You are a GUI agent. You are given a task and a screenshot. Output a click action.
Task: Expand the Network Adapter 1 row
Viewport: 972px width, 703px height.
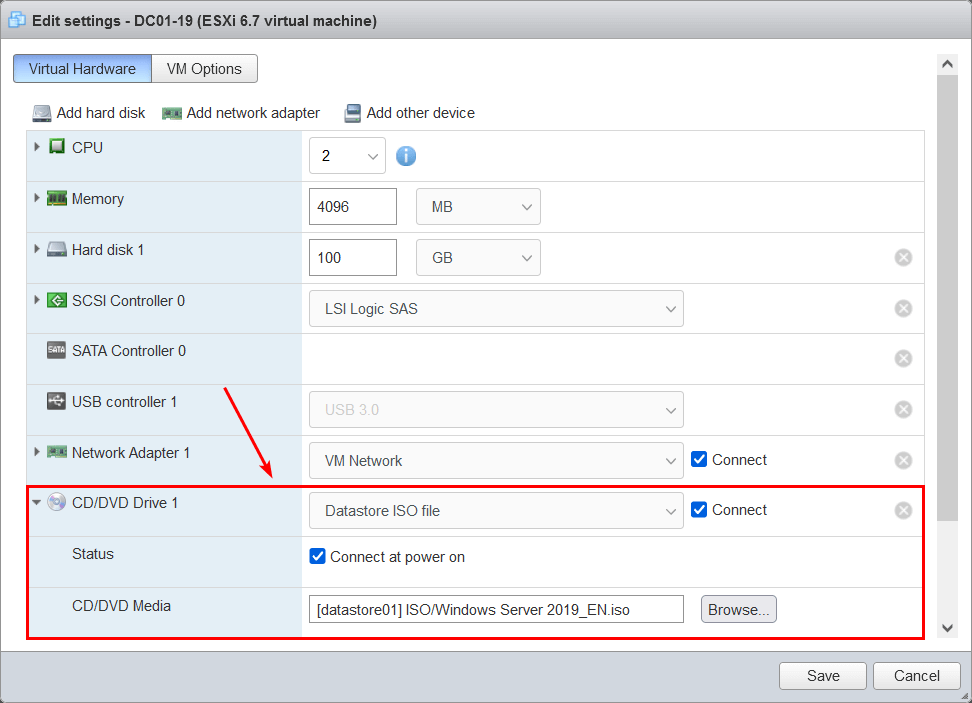pyautogui.click(x=37, y=452)
